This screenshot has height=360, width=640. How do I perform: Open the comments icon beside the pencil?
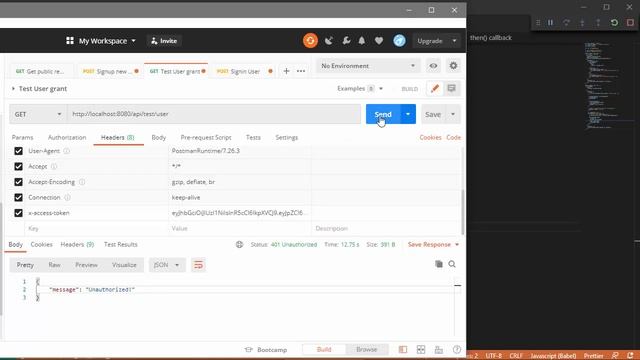tap(451, 89)
